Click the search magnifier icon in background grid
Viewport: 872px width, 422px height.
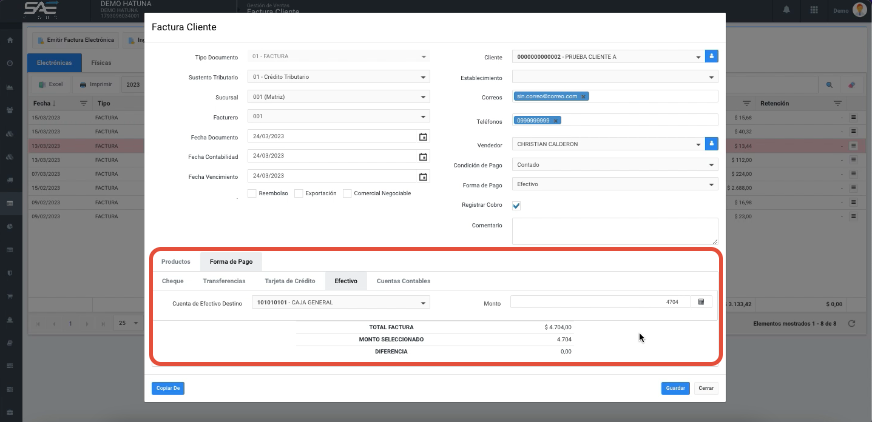[829, 85]
